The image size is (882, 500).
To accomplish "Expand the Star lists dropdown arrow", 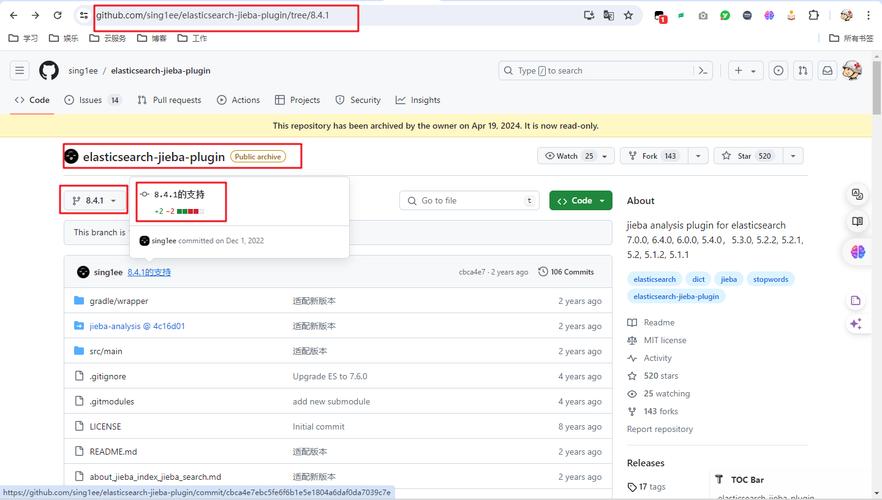I will click(x=793, y=156).
